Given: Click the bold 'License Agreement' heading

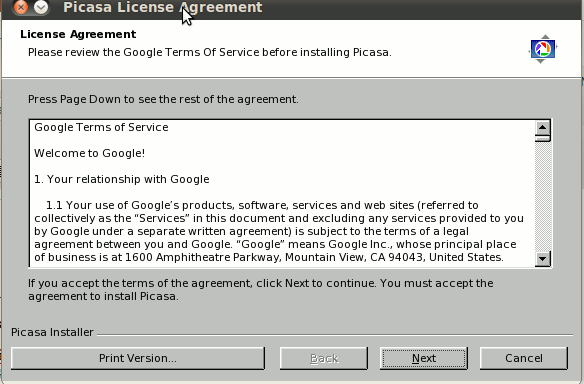Looking at the screenshot, I should (x=78, y=34).
